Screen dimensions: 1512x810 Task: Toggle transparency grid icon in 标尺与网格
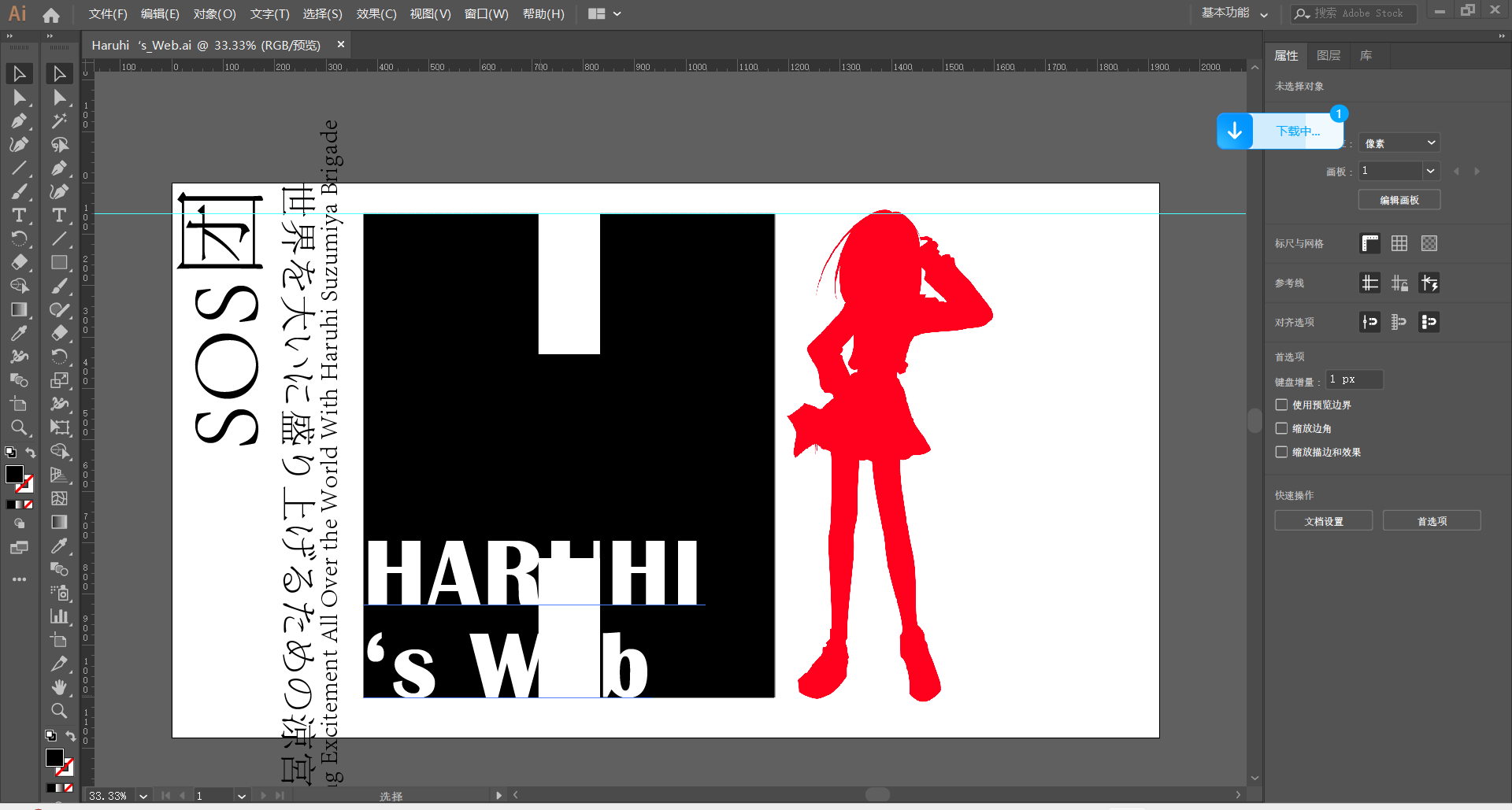tap(1429, 243)
